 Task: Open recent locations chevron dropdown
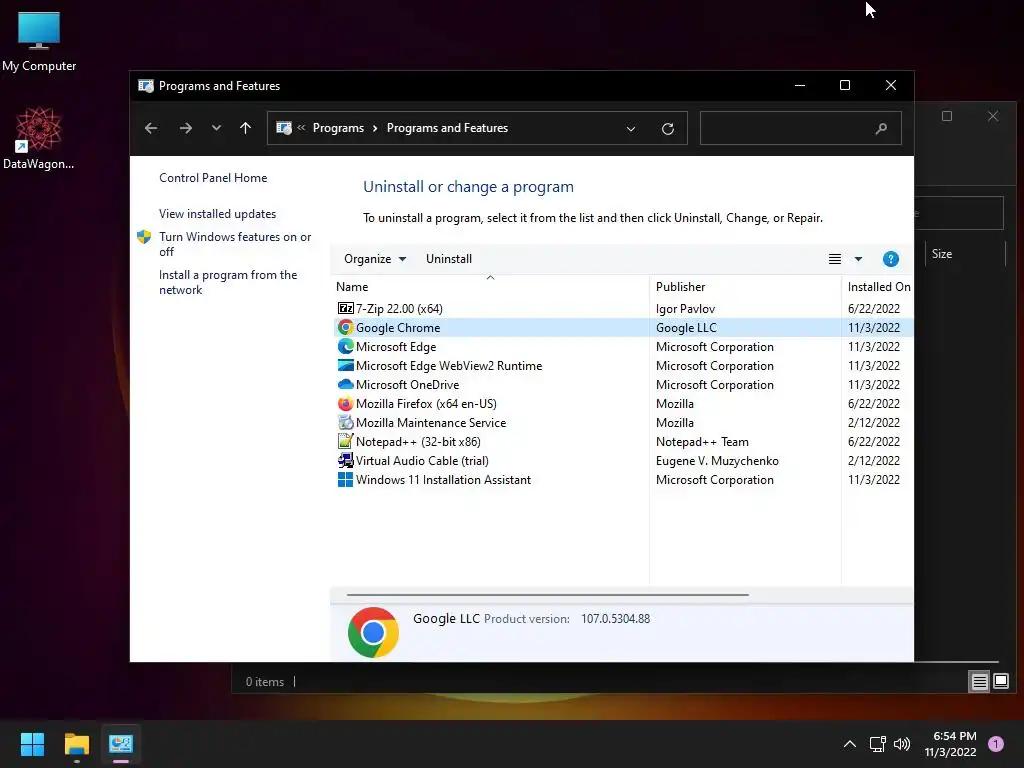pos(216,128)
